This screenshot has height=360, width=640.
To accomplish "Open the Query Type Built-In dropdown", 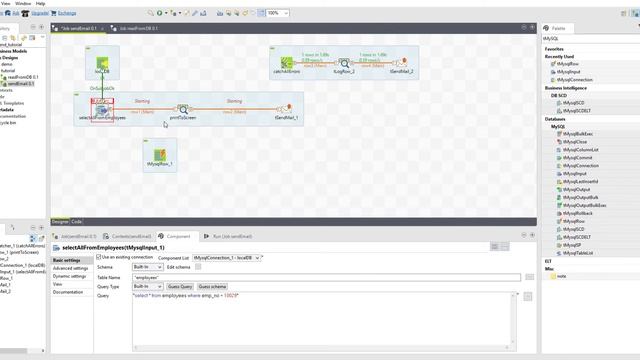I will (160, 287).
